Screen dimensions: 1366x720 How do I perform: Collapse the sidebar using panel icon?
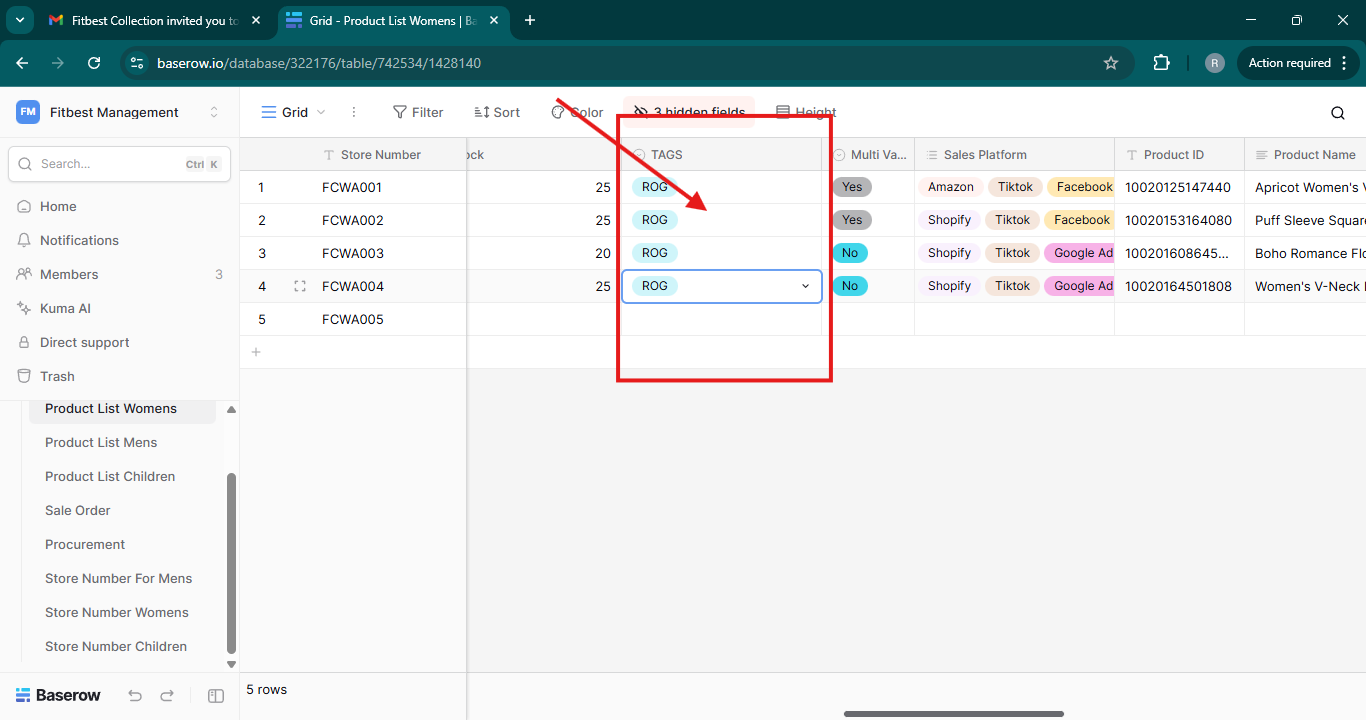pyautogui.click(x=215, y=696)
